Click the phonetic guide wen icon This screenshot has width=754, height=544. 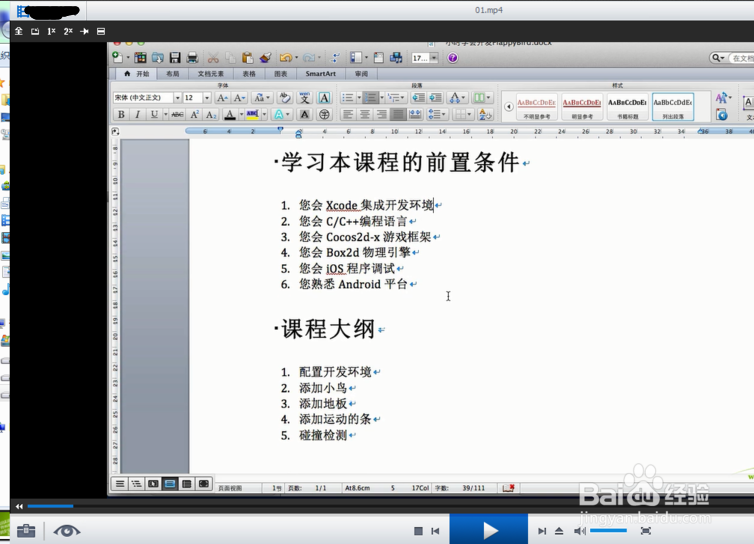coord(304,98)
